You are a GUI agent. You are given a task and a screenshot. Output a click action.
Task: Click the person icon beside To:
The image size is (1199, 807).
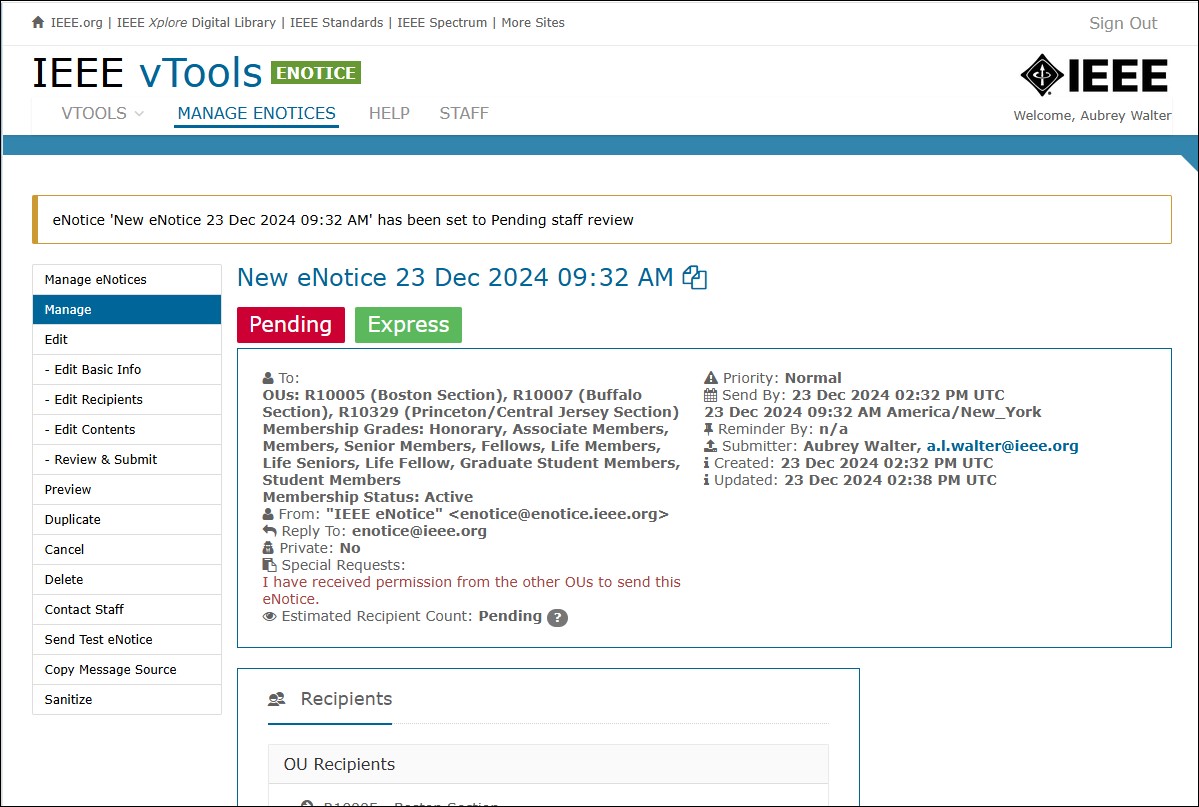coord(268,378)
